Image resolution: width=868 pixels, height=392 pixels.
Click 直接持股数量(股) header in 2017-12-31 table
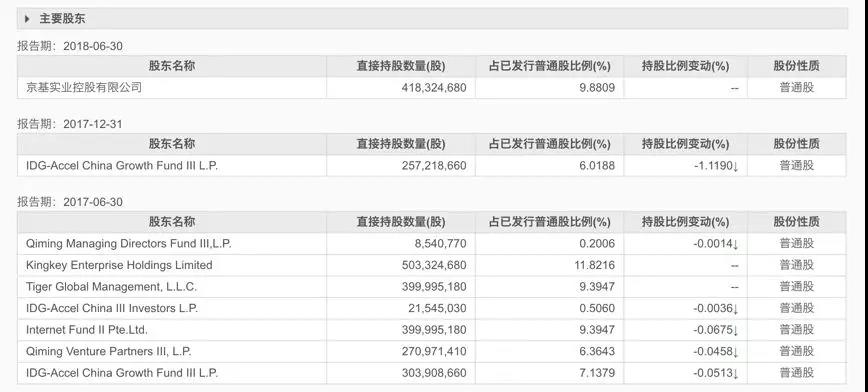click(x=401, y=144)
